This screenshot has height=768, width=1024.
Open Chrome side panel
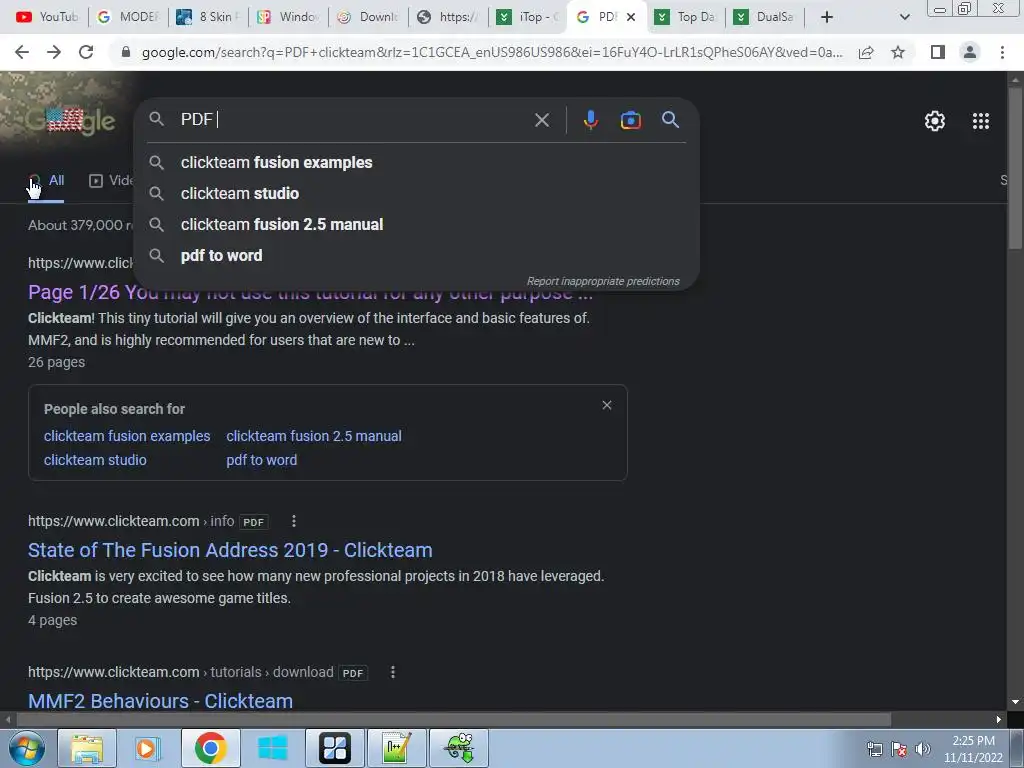pos(938,52)
